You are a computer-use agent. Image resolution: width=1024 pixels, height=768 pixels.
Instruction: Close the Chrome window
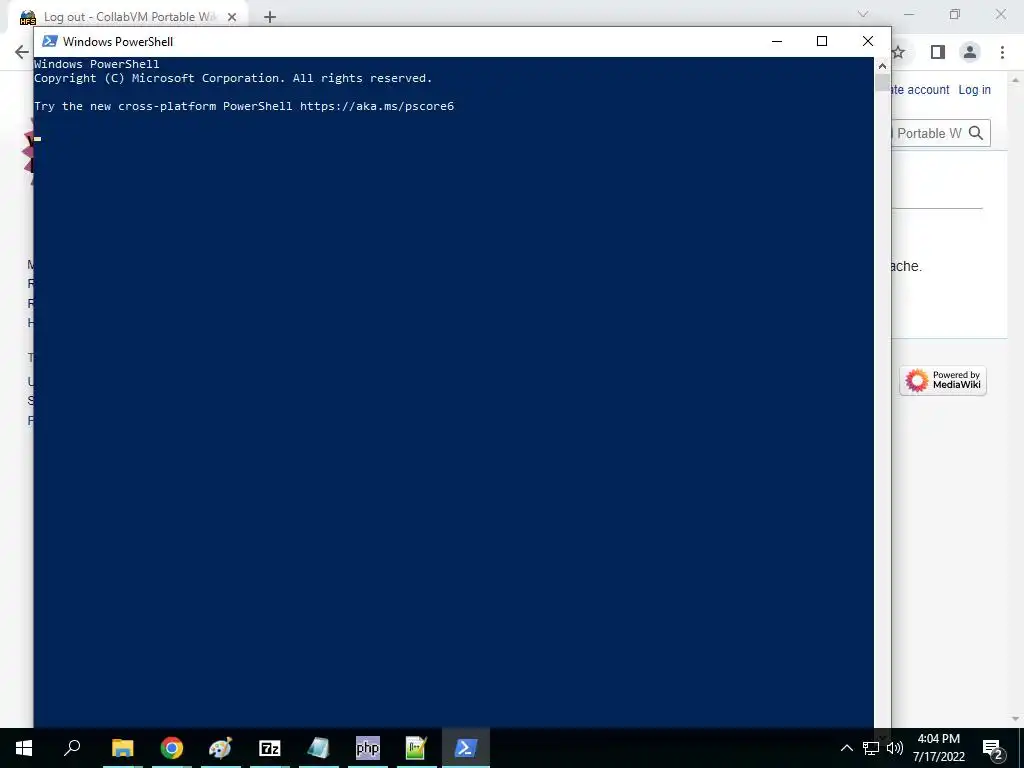(x=1000, y=14)
